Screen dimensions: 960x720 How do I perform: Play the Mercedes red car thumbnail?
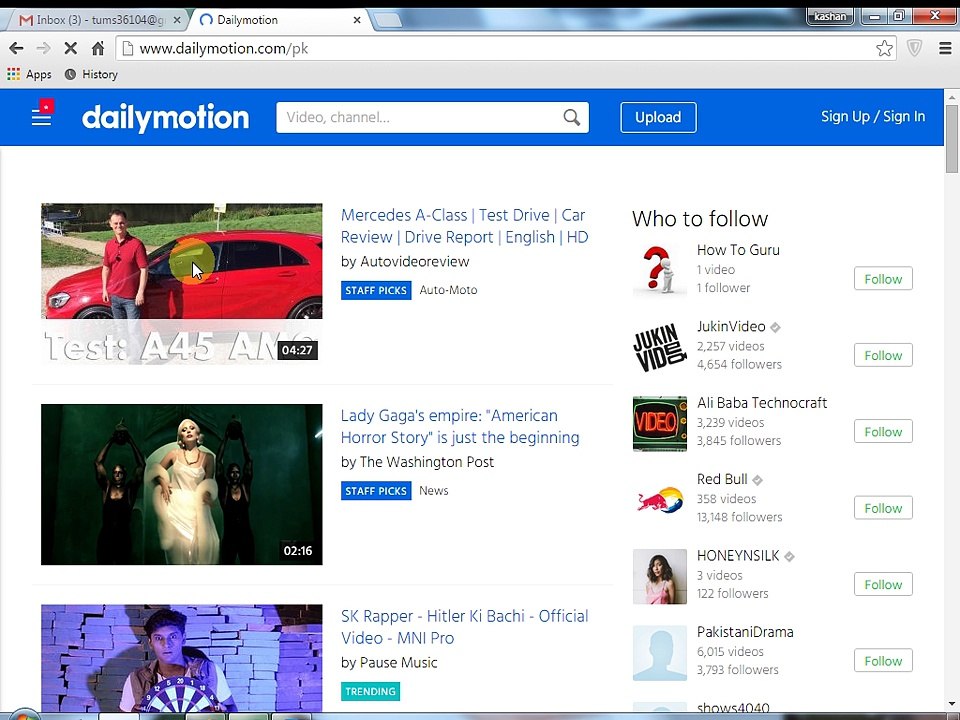click(181, 283)
